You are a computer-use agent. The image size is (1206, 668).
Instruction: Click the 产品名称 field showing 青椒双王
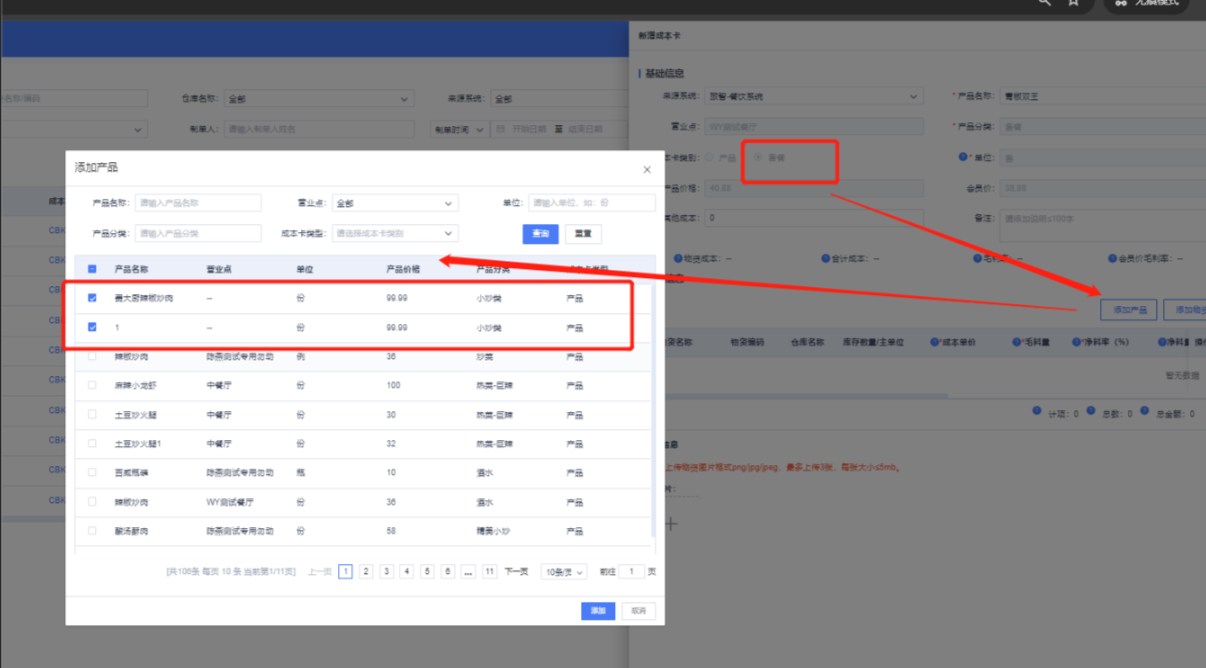[x=1102, y=97]
